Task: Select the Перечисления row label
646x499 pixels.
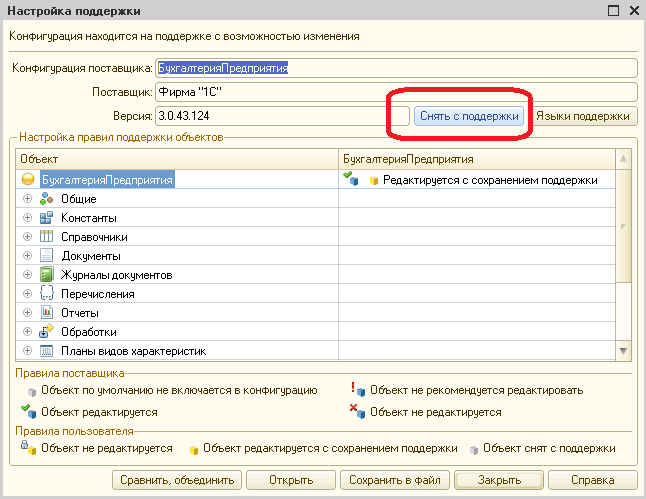Action: (x=98, y=294)
